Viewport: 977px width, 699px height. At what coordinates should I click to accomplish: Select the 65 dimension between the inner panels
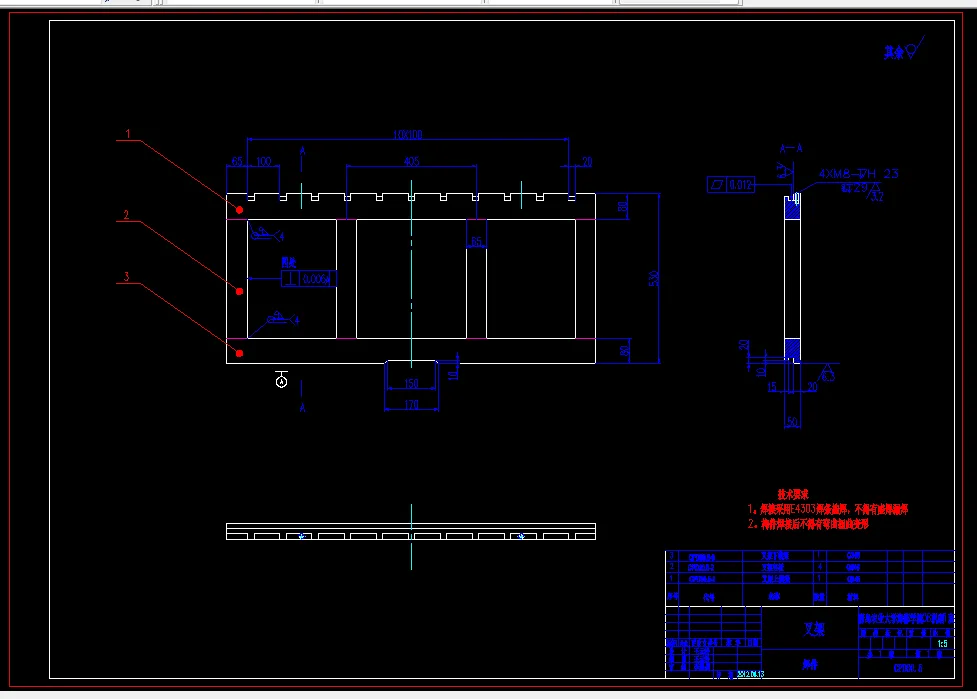[x=477, y=242]
